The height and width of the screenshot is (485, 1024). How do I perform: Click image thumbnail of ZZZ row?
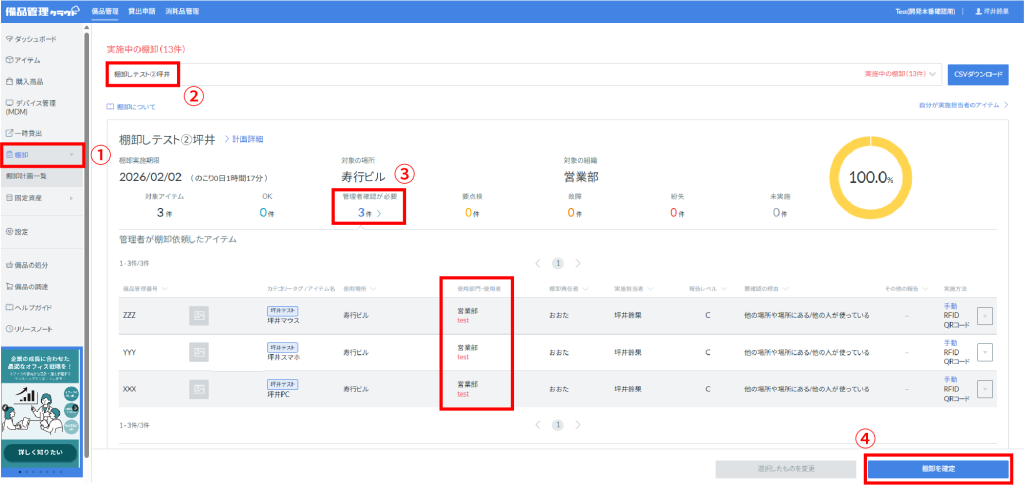point(200,316)
